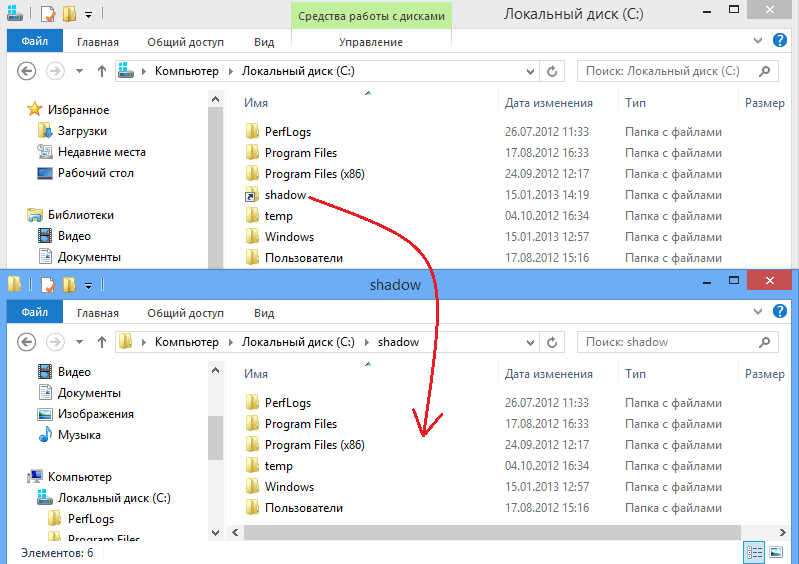Image resolution: width=799 pixels, height=564 pixels.
Task: Switch to Общий доступ tab in top window
Action: click(185, 42)
